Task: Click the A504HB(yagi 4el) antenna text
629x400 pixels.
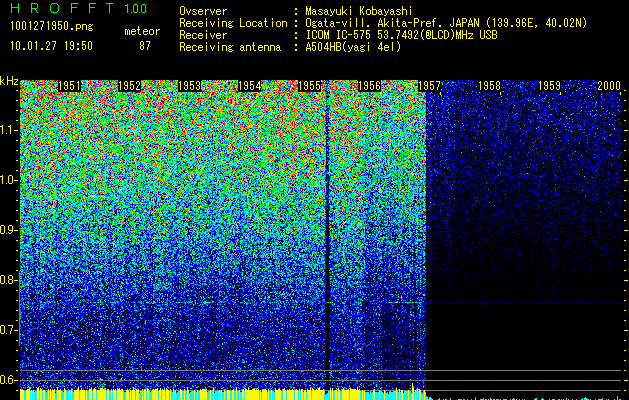Action: [x=353, y=47]
